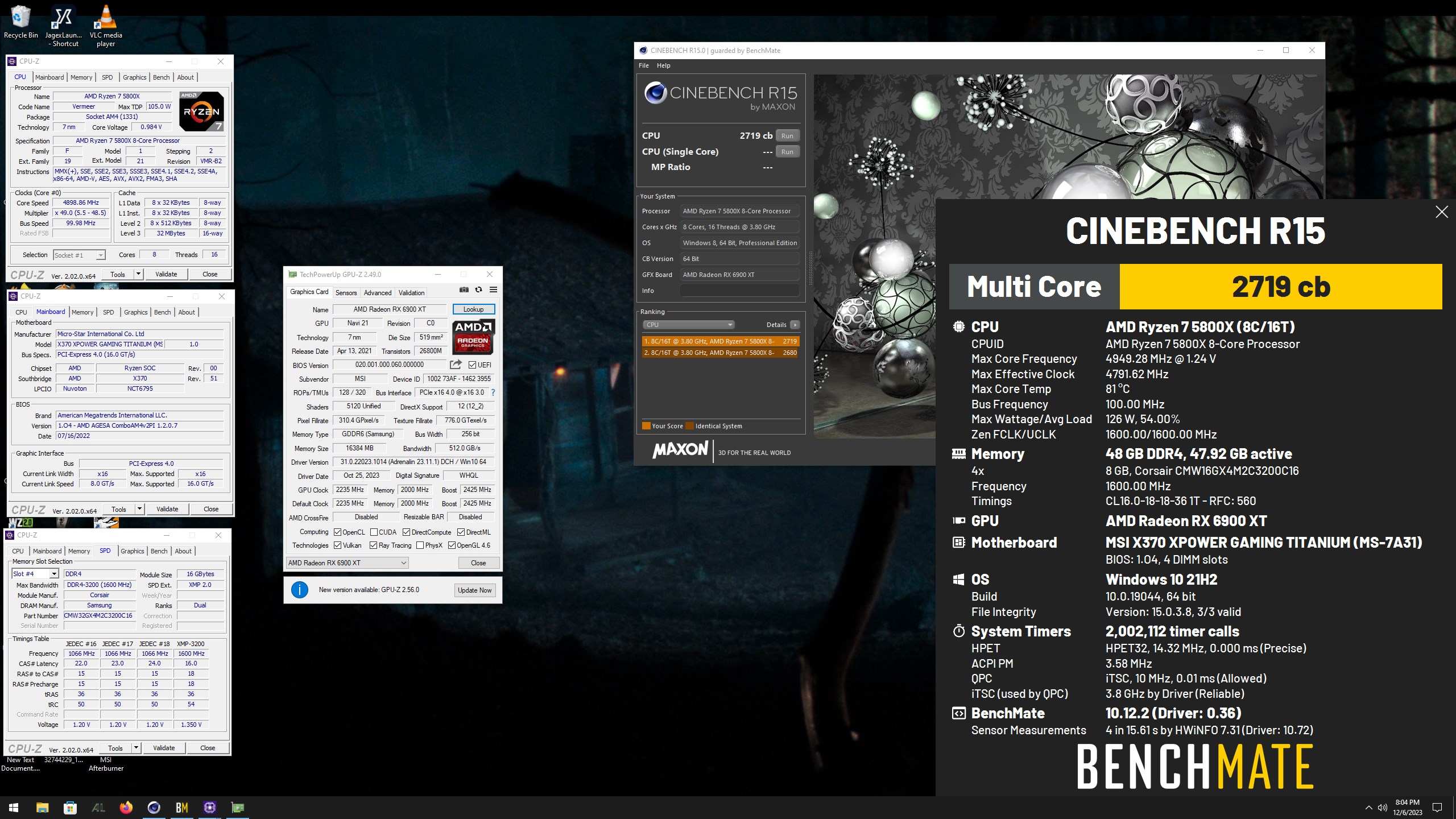Switch to the Advanced tab in GPU-Z
The height and width of the screenshot is (819, 1456).
coord(378,293)
